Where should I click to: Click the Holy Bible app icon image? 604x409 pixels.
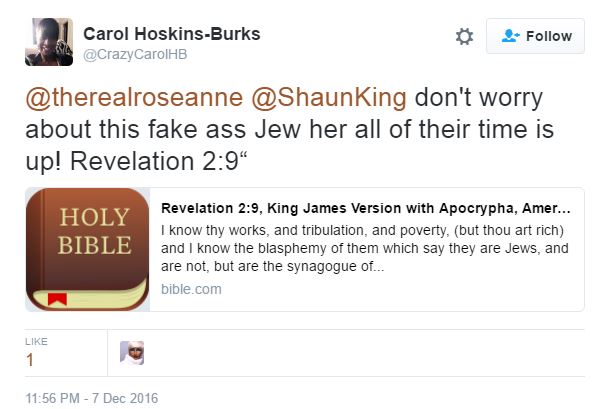87,249
